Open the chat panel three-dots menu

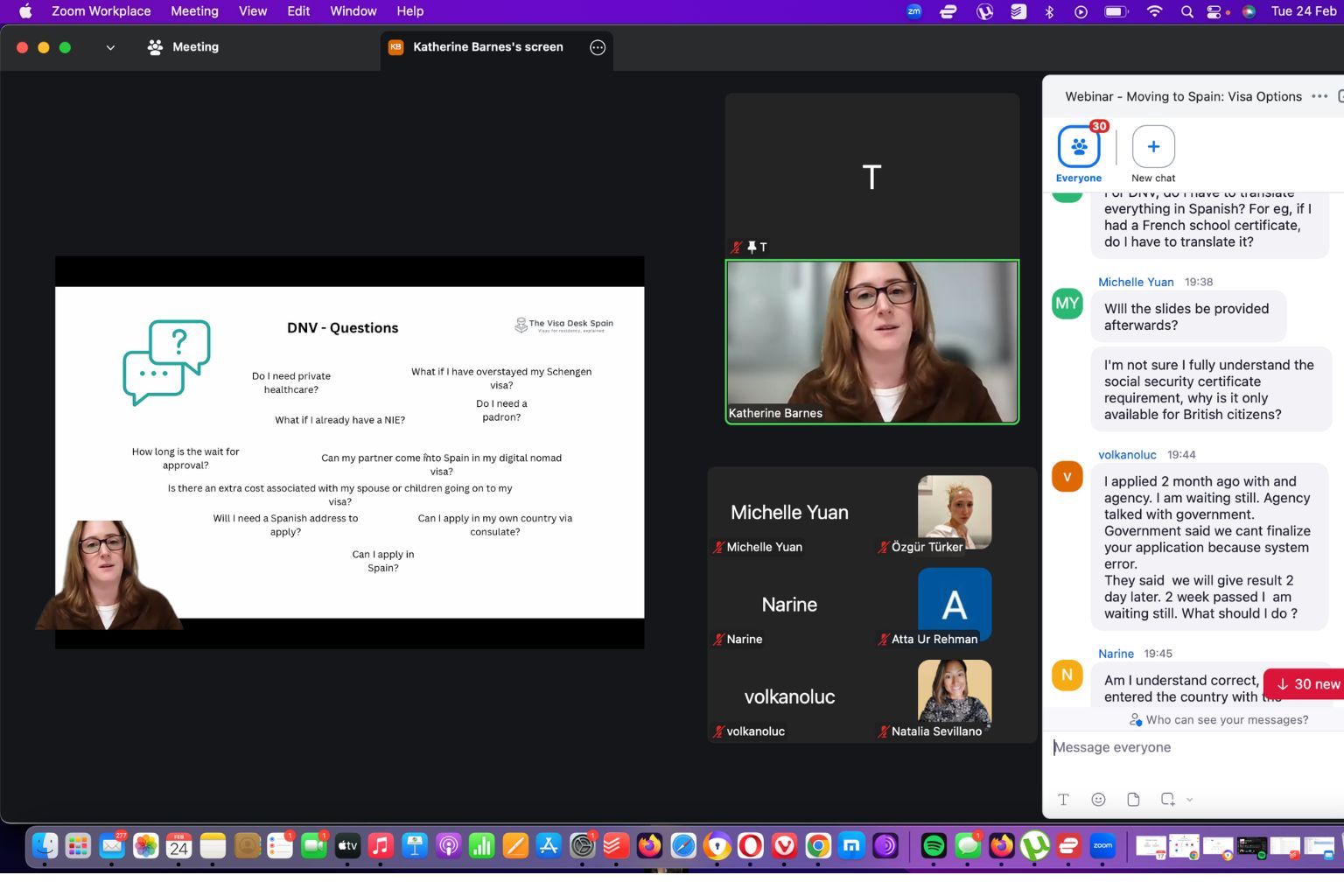click(x=1319, y=96)
